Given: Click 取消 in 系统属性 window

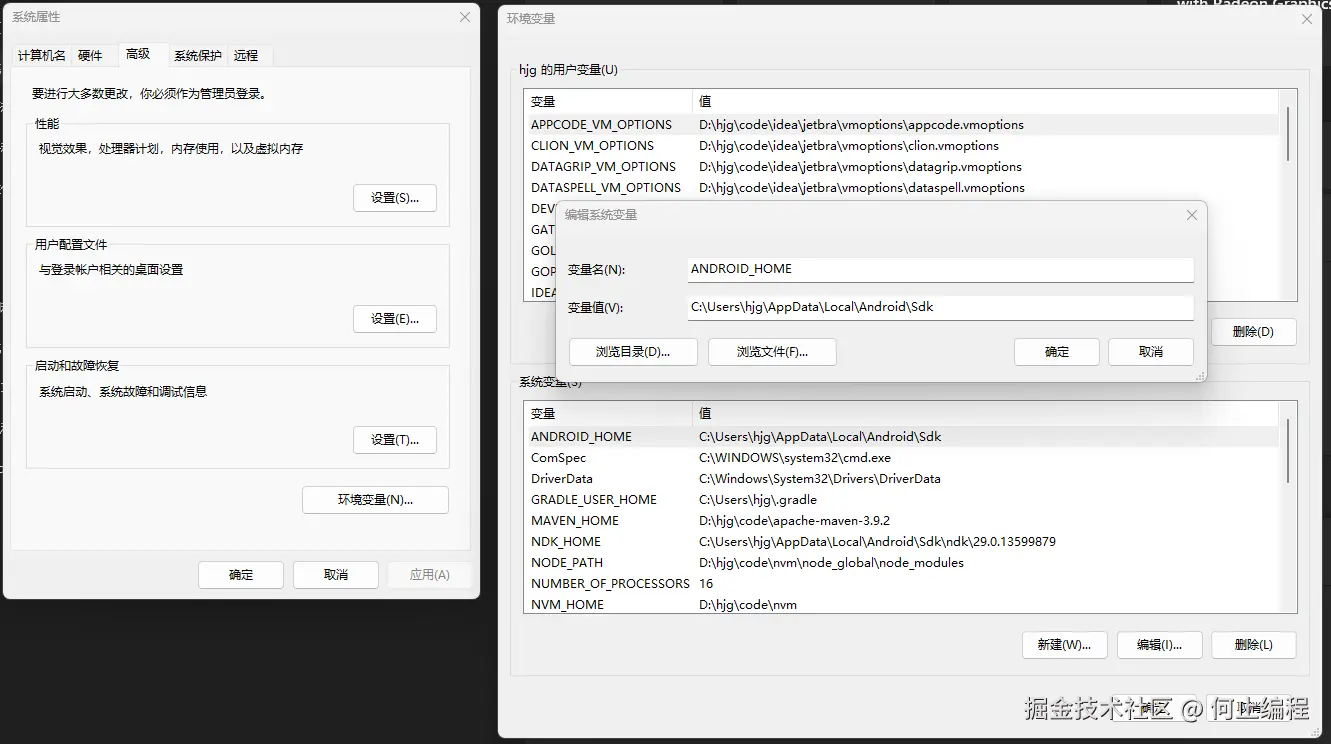Looking at the screenshot, I should (336, 575).
